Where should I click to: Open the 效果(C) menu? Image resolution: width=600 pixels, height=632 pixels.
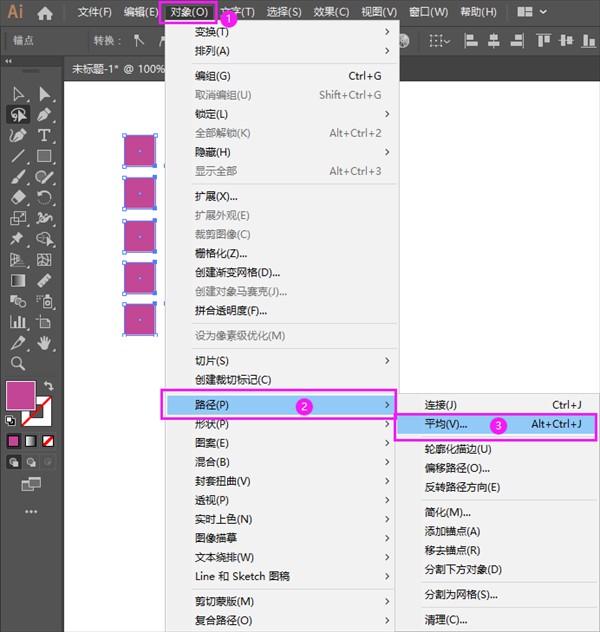[x=330, y=12]
